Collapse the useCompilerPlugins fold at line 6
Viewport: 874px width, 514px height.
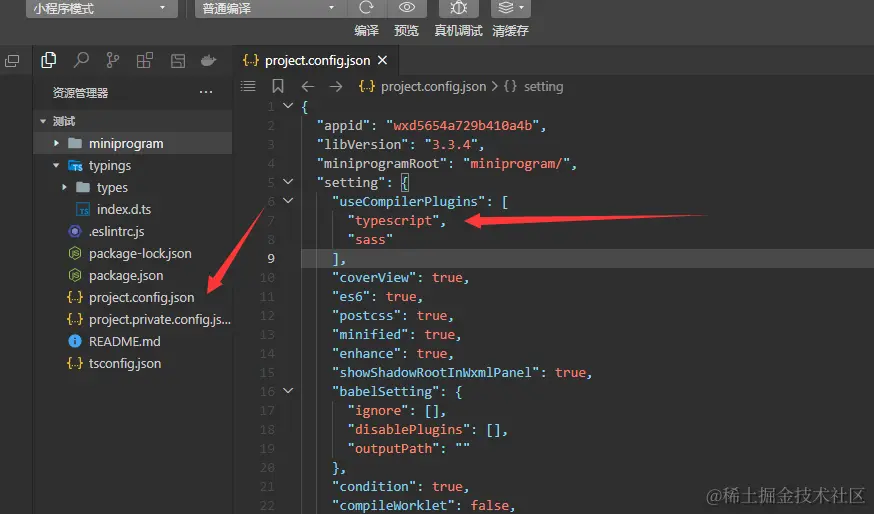[x=288, y=200]
